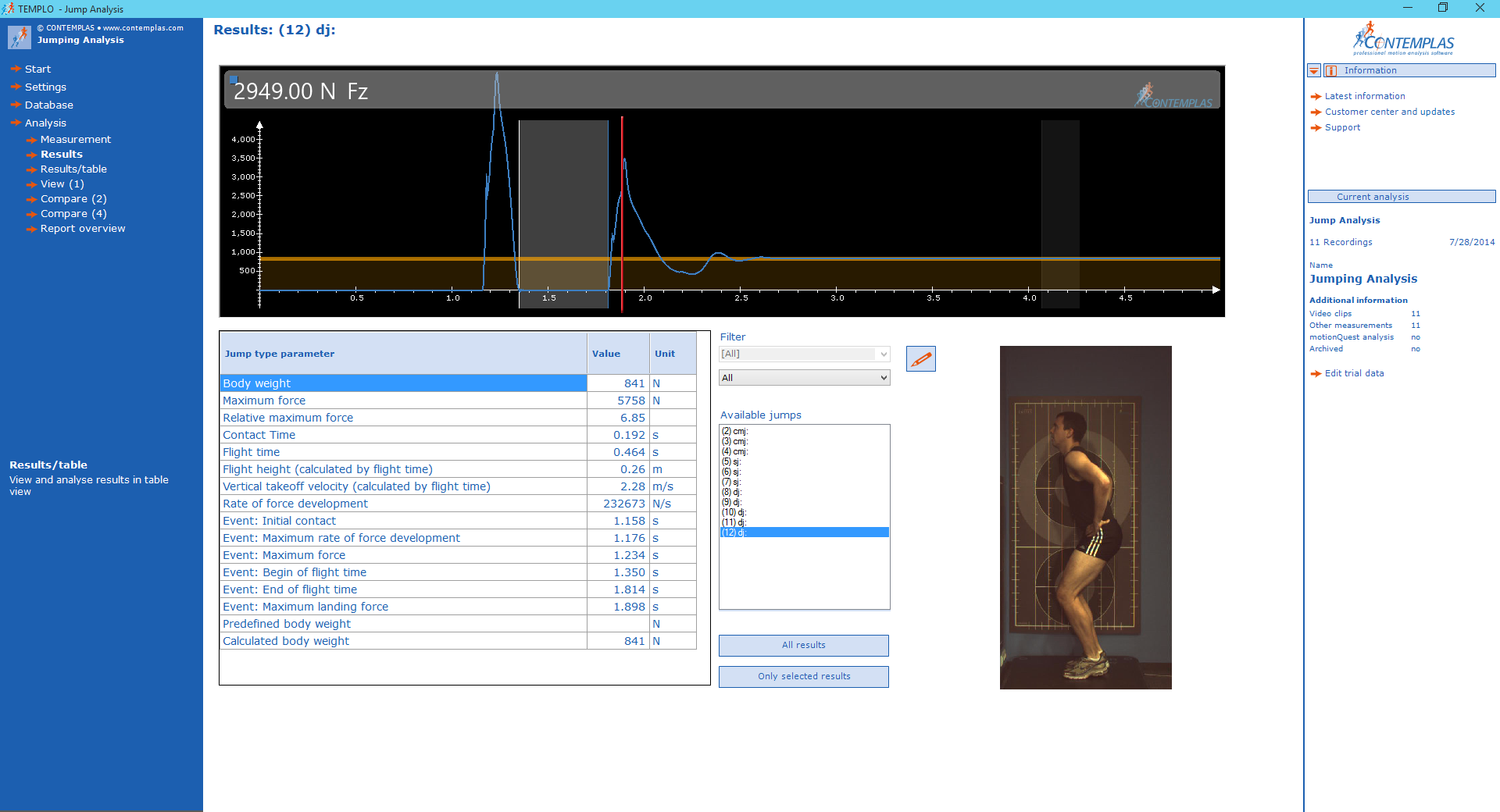Click the arrow icon next to Support
Image resolution: width=1500 pixels, height=812 pixels.
coord(1316,128)
